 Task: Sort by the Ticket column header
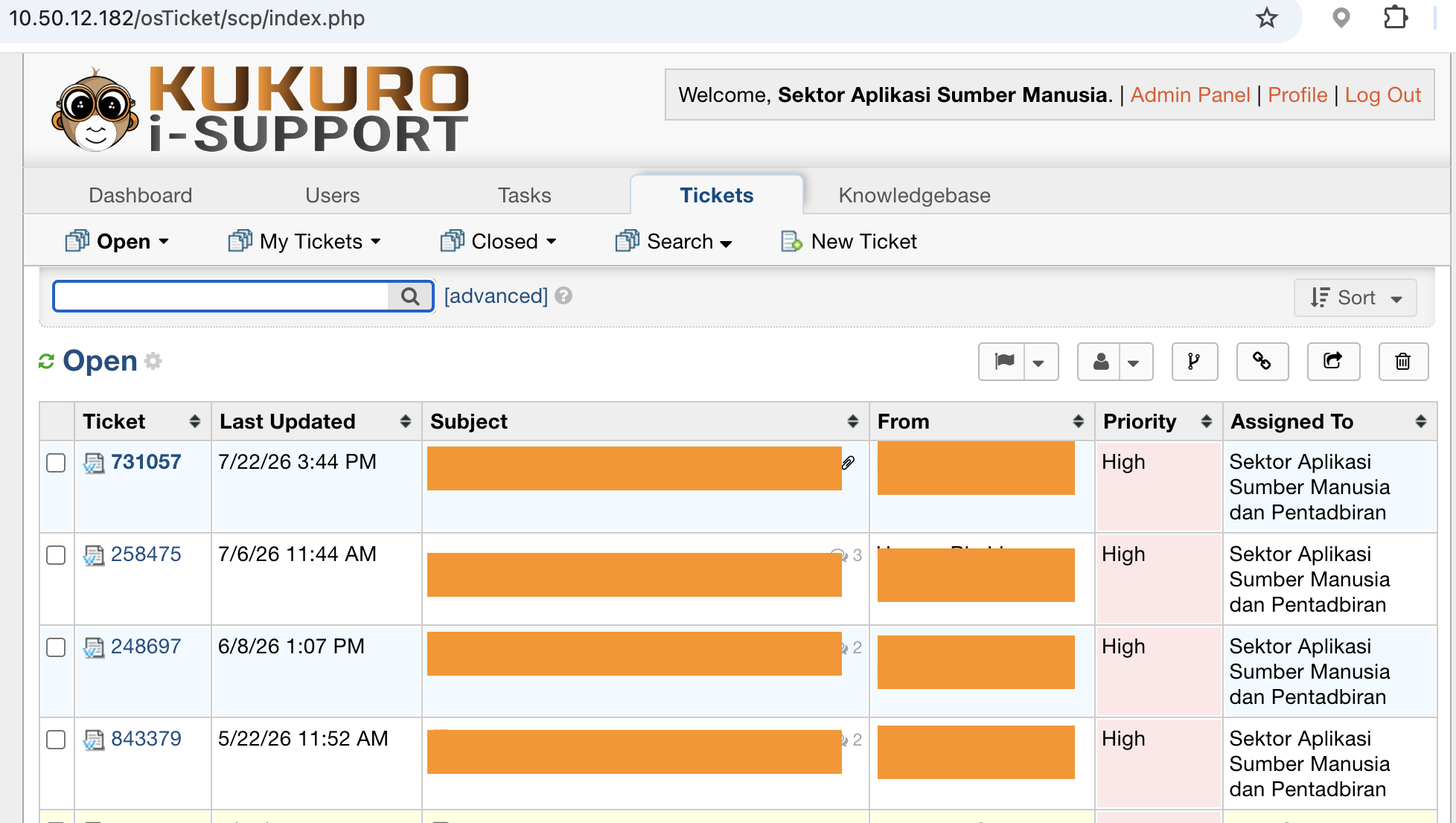pyautogui.click(x=142, y=421)
